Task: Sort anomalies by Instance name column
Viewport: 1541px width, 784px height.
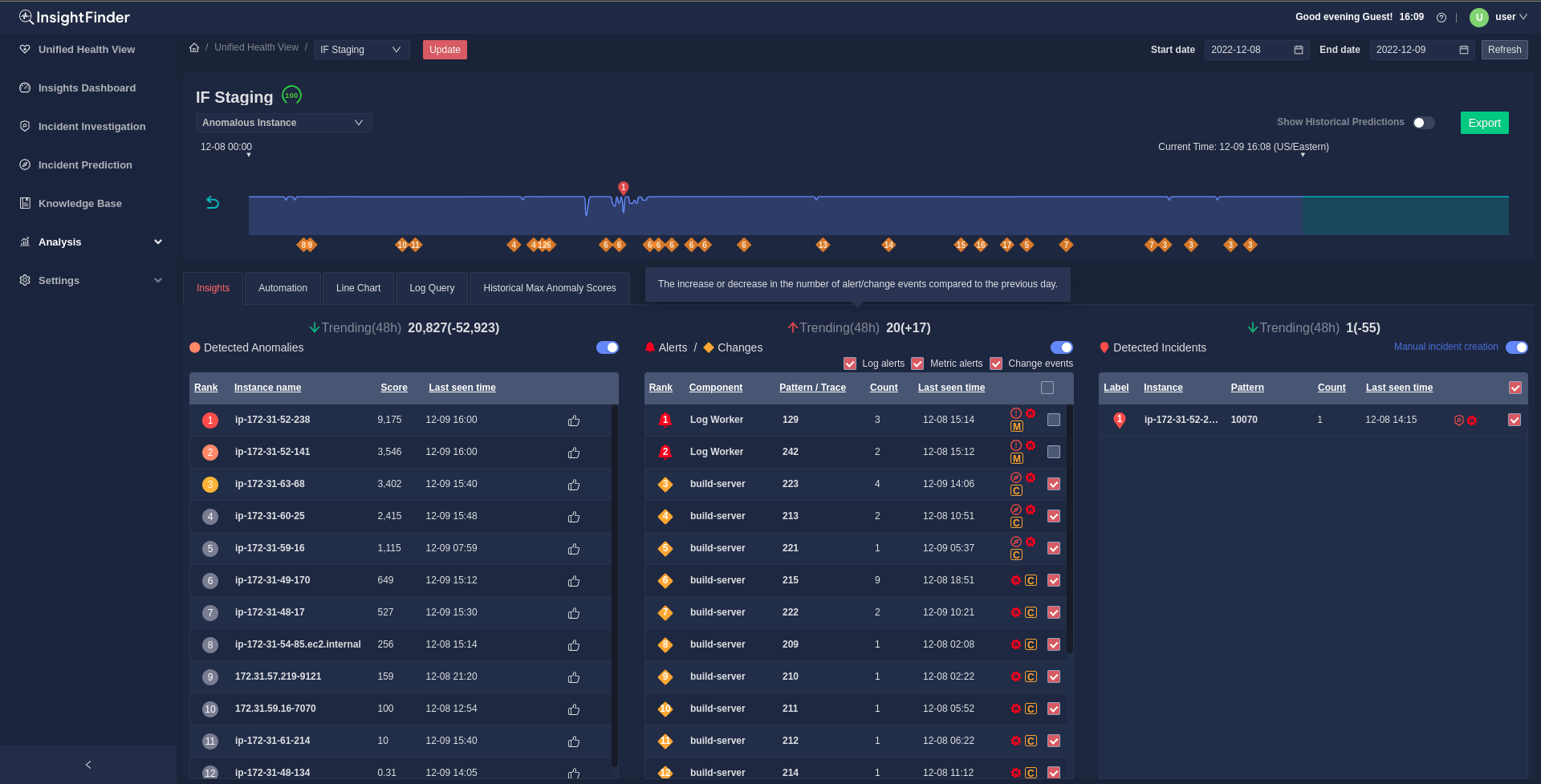Action: 267,388
